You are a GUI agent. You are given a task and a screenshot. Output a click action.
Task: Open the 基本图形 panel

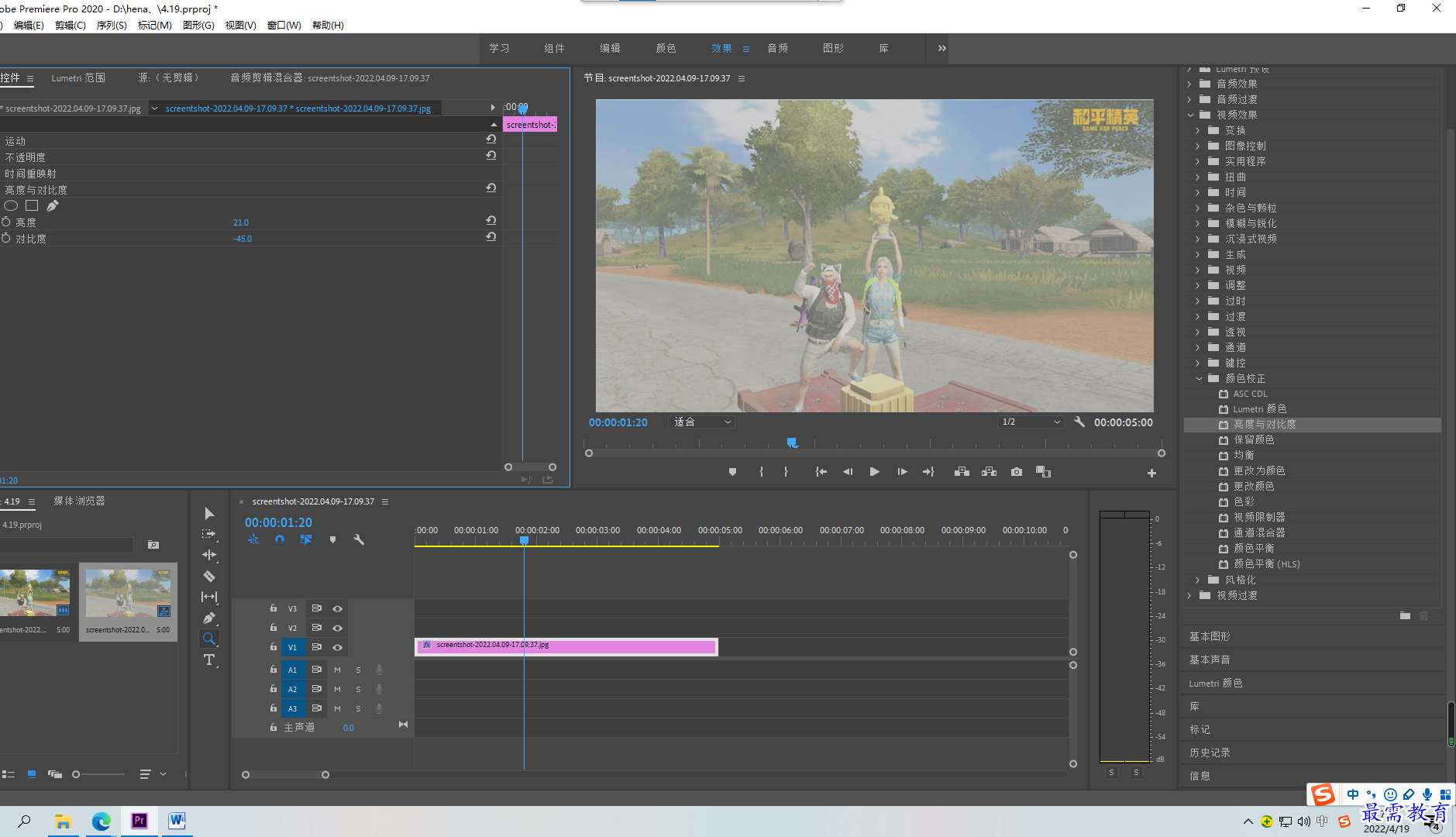[x=1210, y=636]
